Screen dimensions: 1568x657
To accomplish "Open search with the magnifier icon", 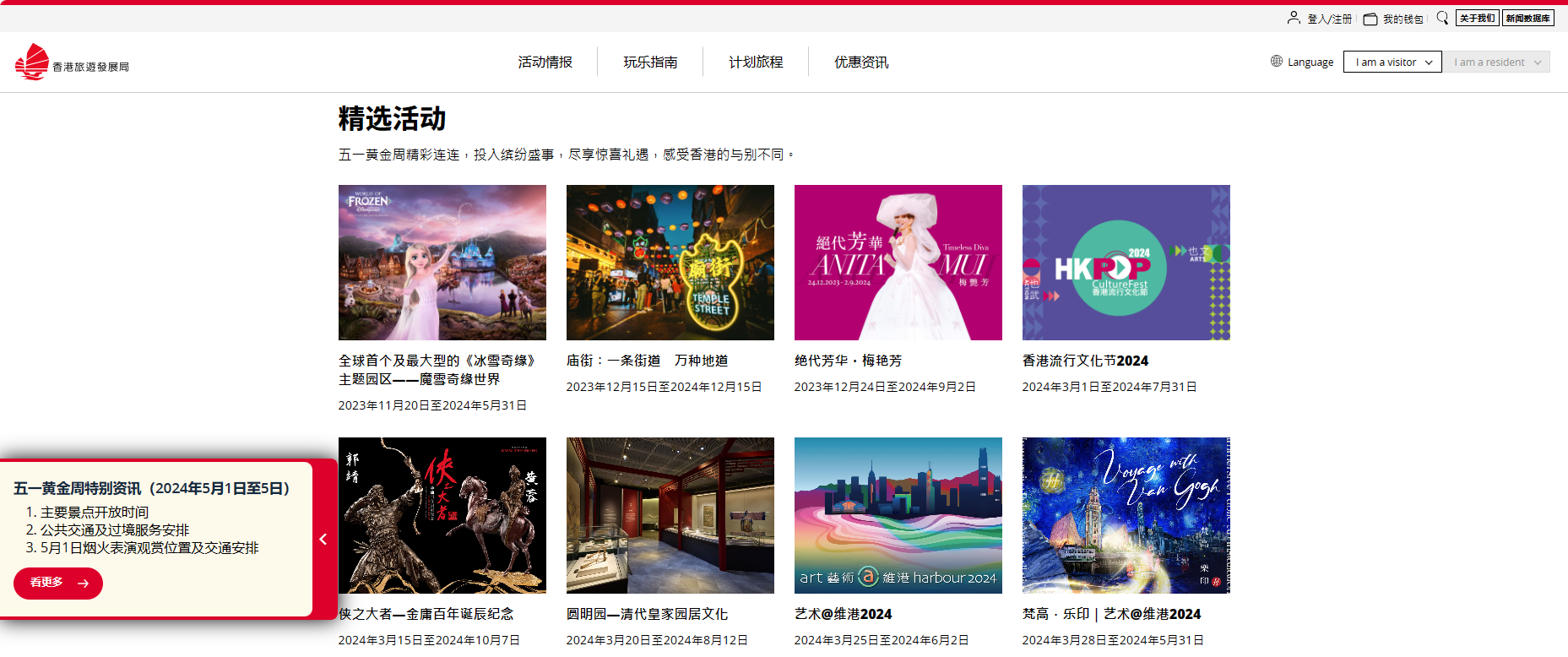I will point(1442,18).
